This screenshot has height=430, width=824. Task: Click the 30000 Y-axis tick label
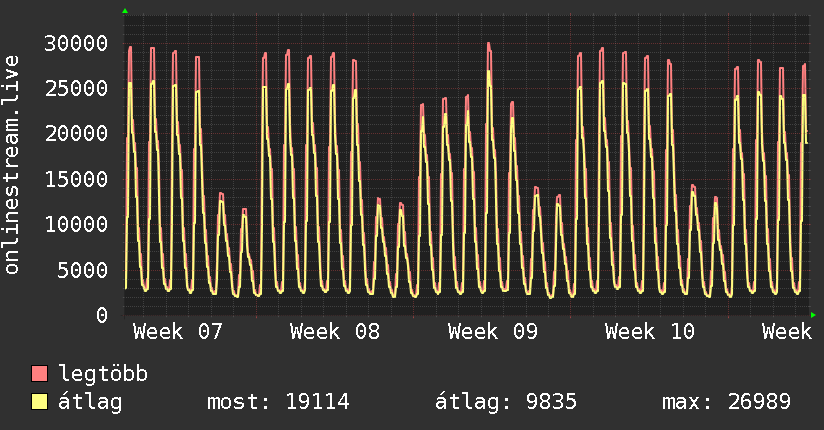(x=78, y=43)
